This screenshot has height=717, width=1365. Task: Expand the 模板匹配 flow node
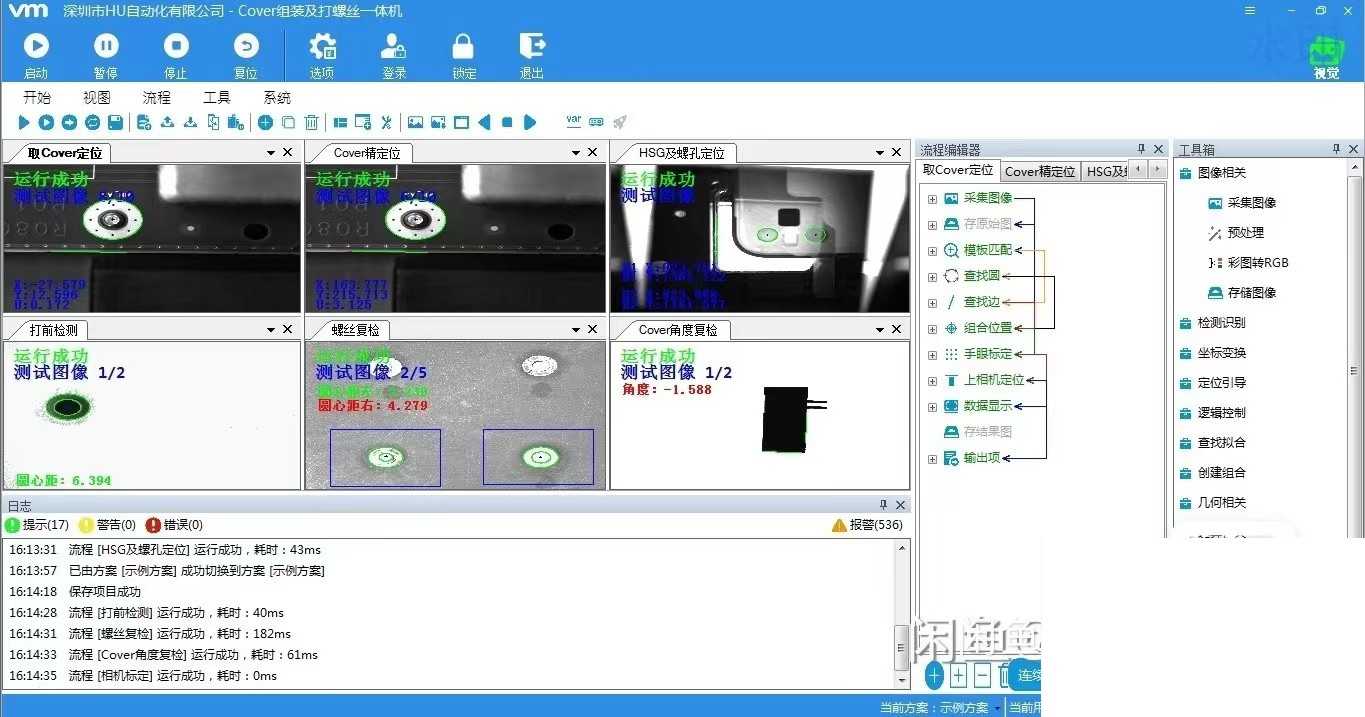point(933,250)
